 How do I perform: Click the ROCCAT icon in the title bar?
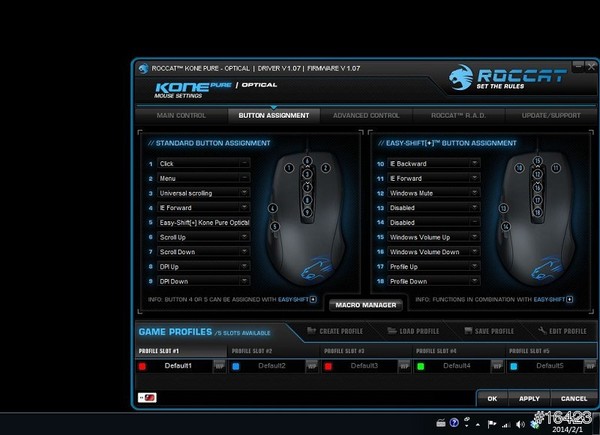pos(143,68)
